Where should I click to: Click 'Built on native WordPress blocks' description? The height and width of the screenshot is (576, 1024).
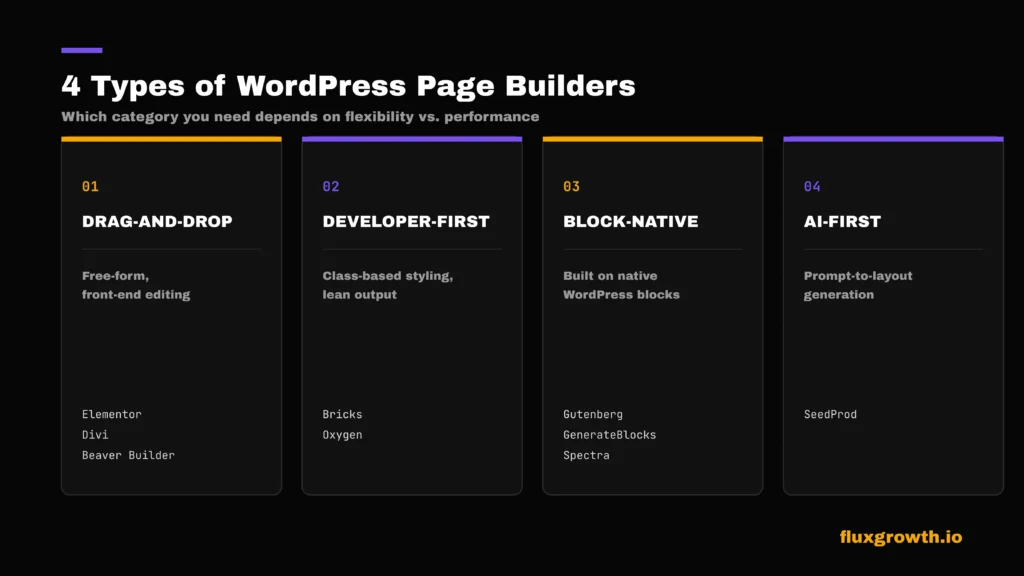621,285
